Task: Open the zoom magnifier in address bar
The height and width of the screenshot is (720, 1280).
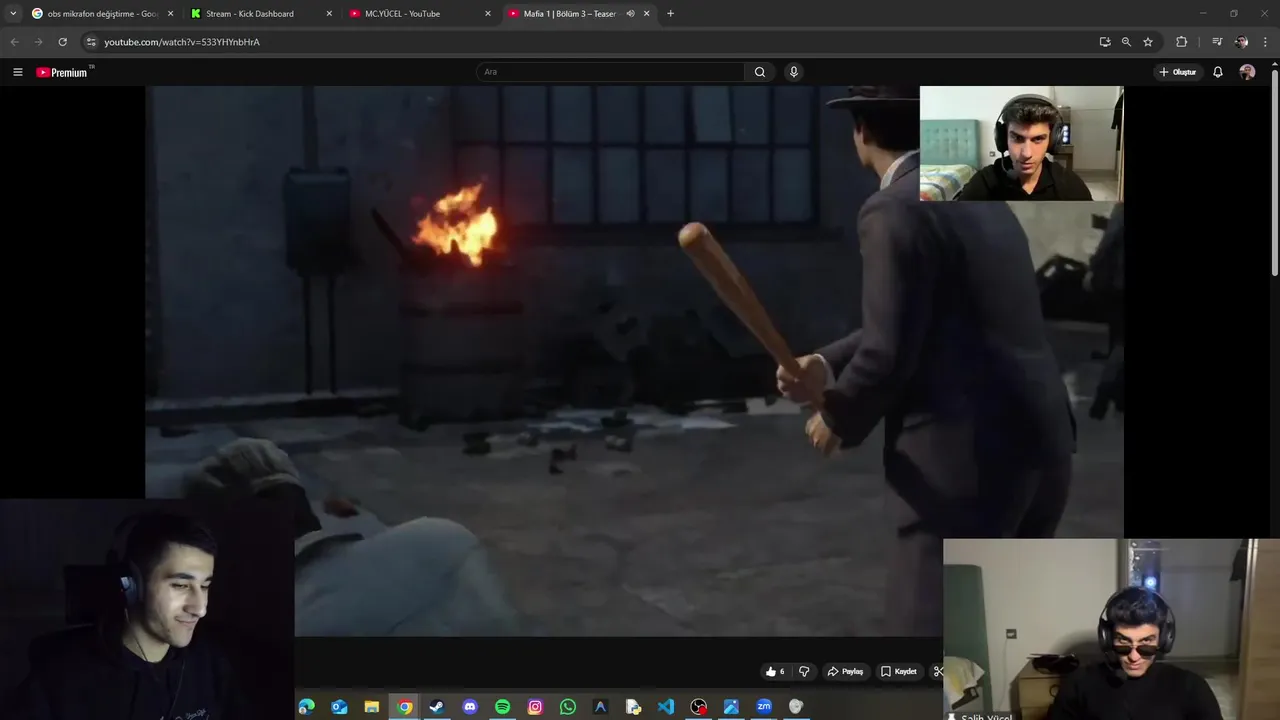Action: [1126, 42]
